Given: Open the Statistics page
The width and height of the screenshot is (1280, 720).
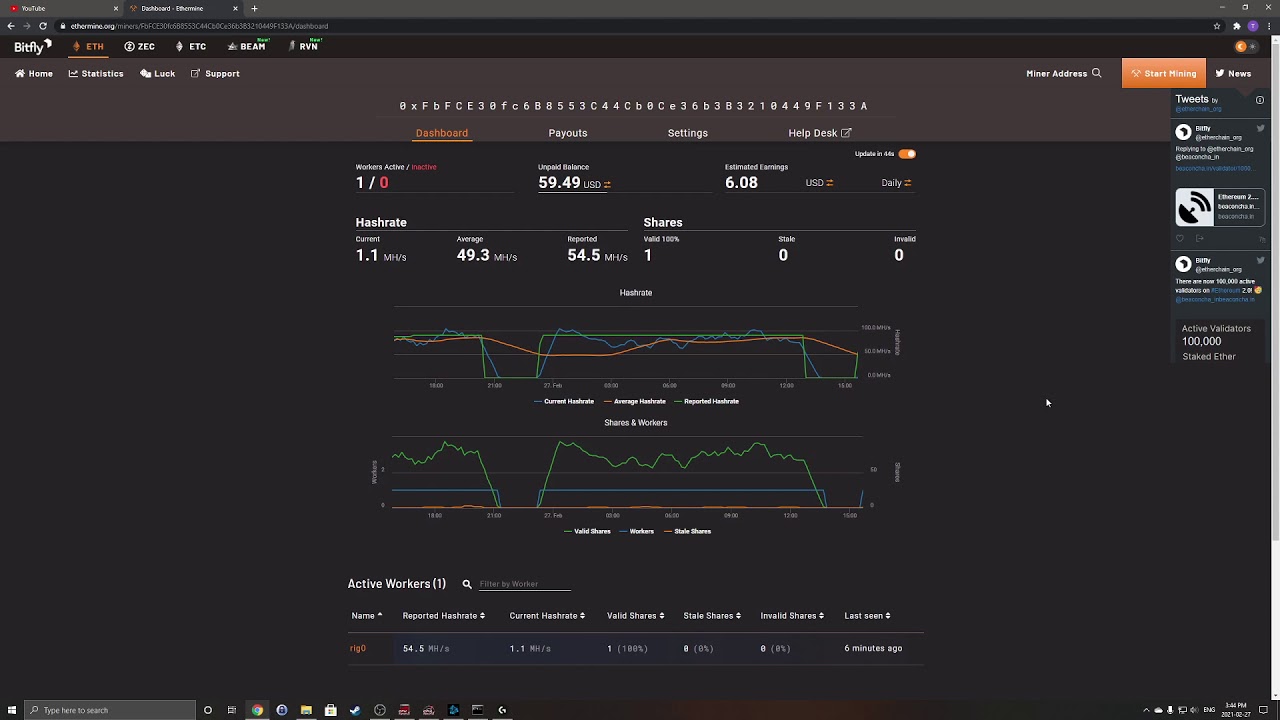Looking at the screenshot, I should coord(96,73).
